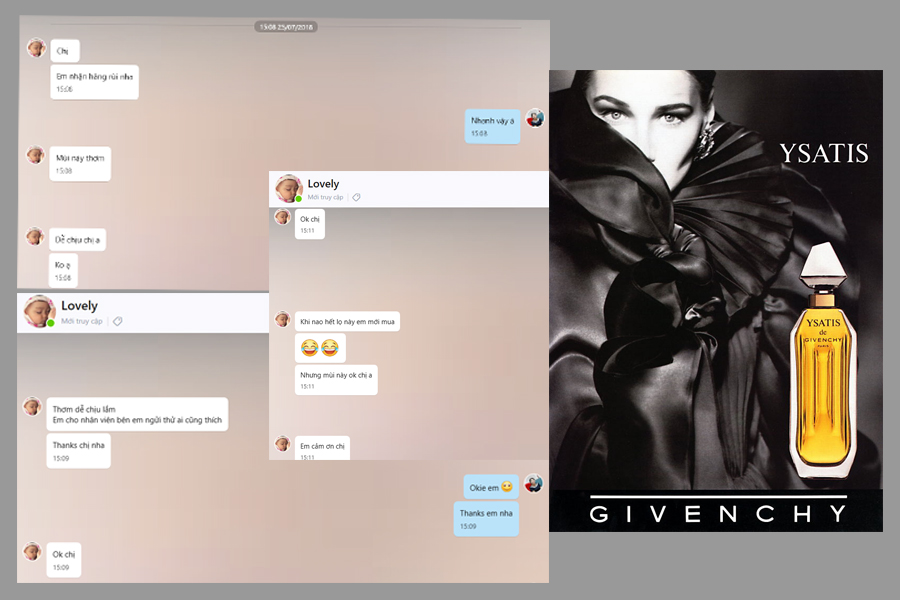Click the avatar next to 'Em cảm ơn chị'
Image resolution: width=900 pixels, height=600 pixels.
pyautogui.click(x=282, y=443)
